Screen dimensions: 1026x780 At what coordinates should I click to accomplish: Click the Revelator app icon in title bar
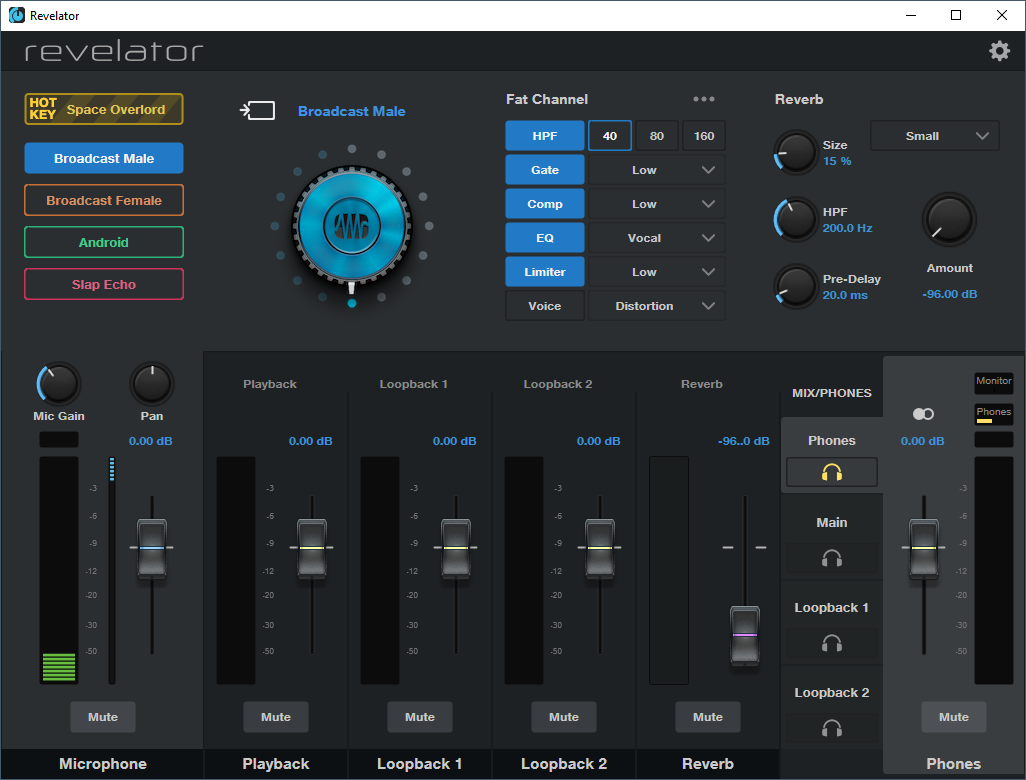pos(16,15)
